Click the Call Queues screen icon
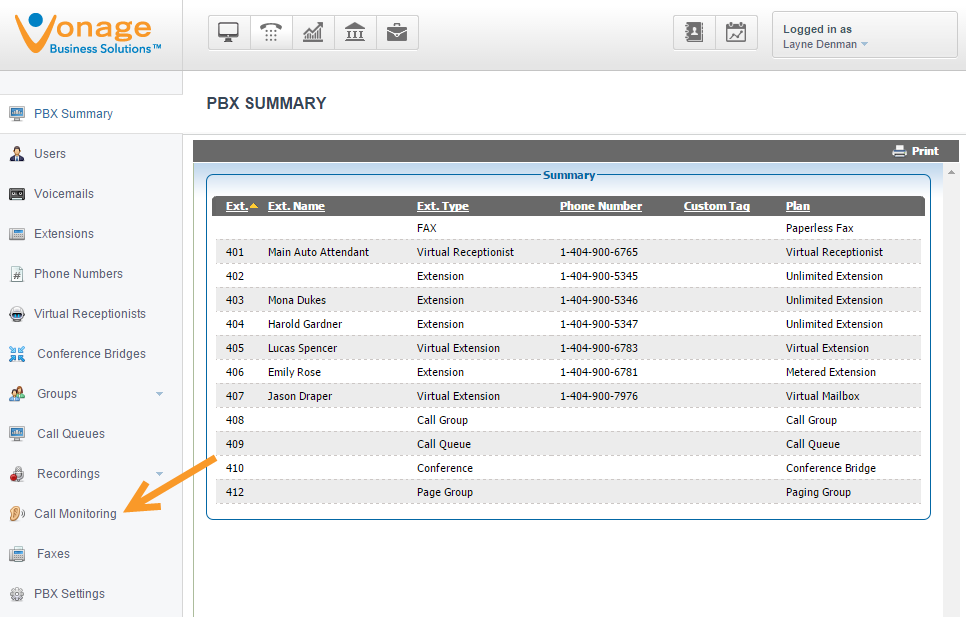Image resolution: width=966 pixels, height=617 pixels. 17,434
